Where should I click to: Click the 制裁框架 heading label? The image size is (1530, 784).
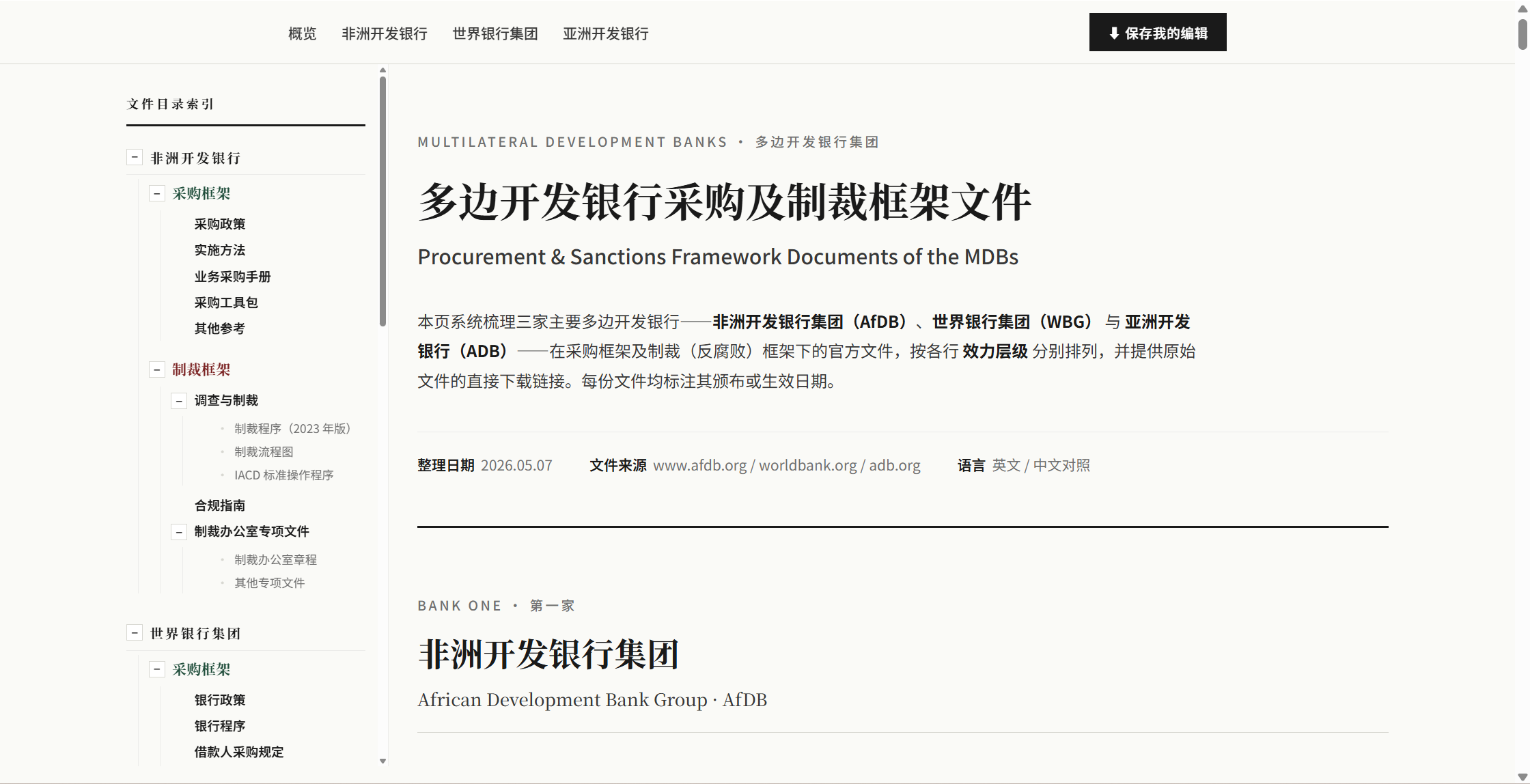pos(201,370)
